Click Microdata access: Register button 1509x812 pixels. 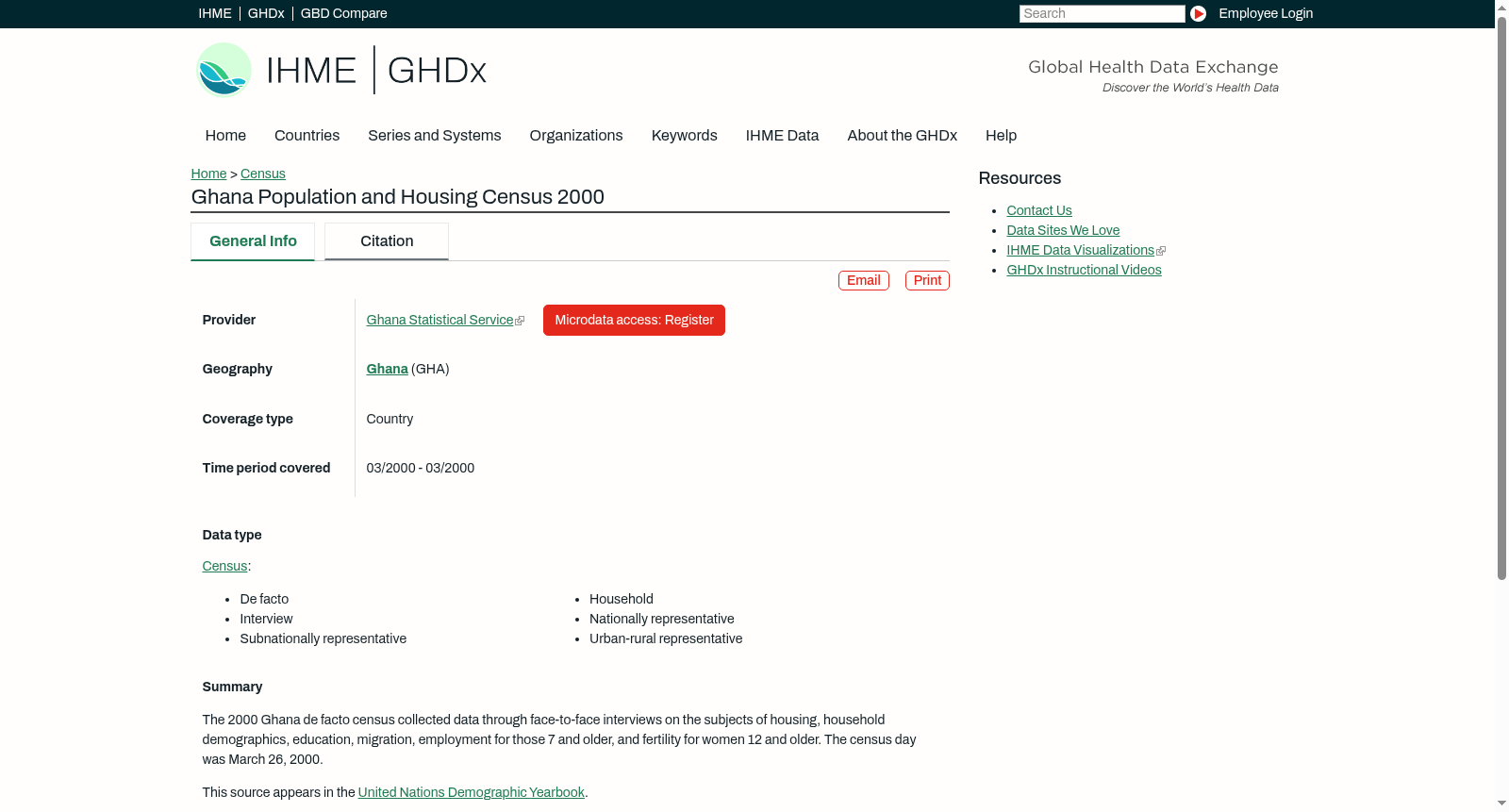pyautogui.click(x=634, y=320)
